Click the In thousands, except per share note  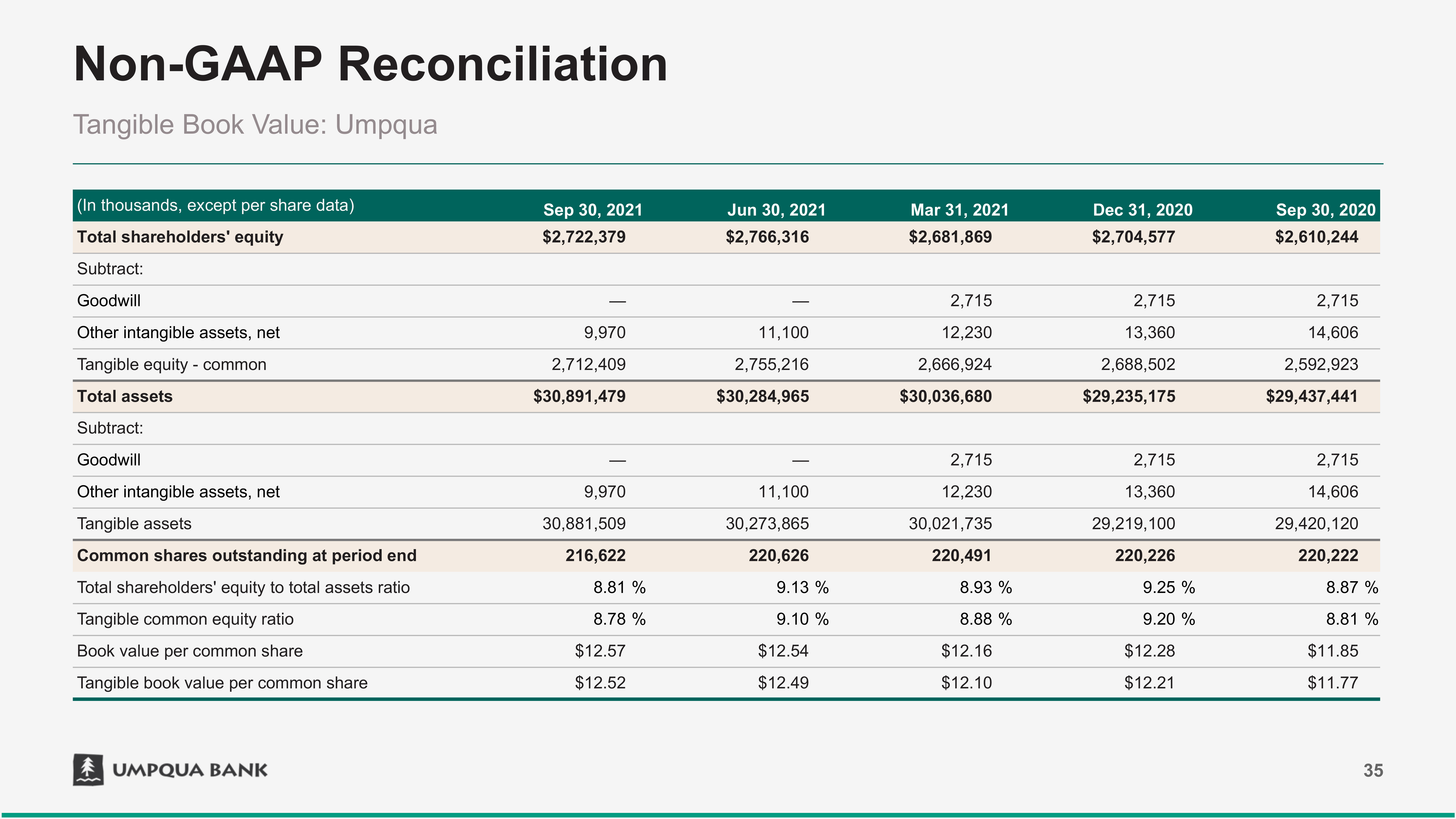click(215, 205)
